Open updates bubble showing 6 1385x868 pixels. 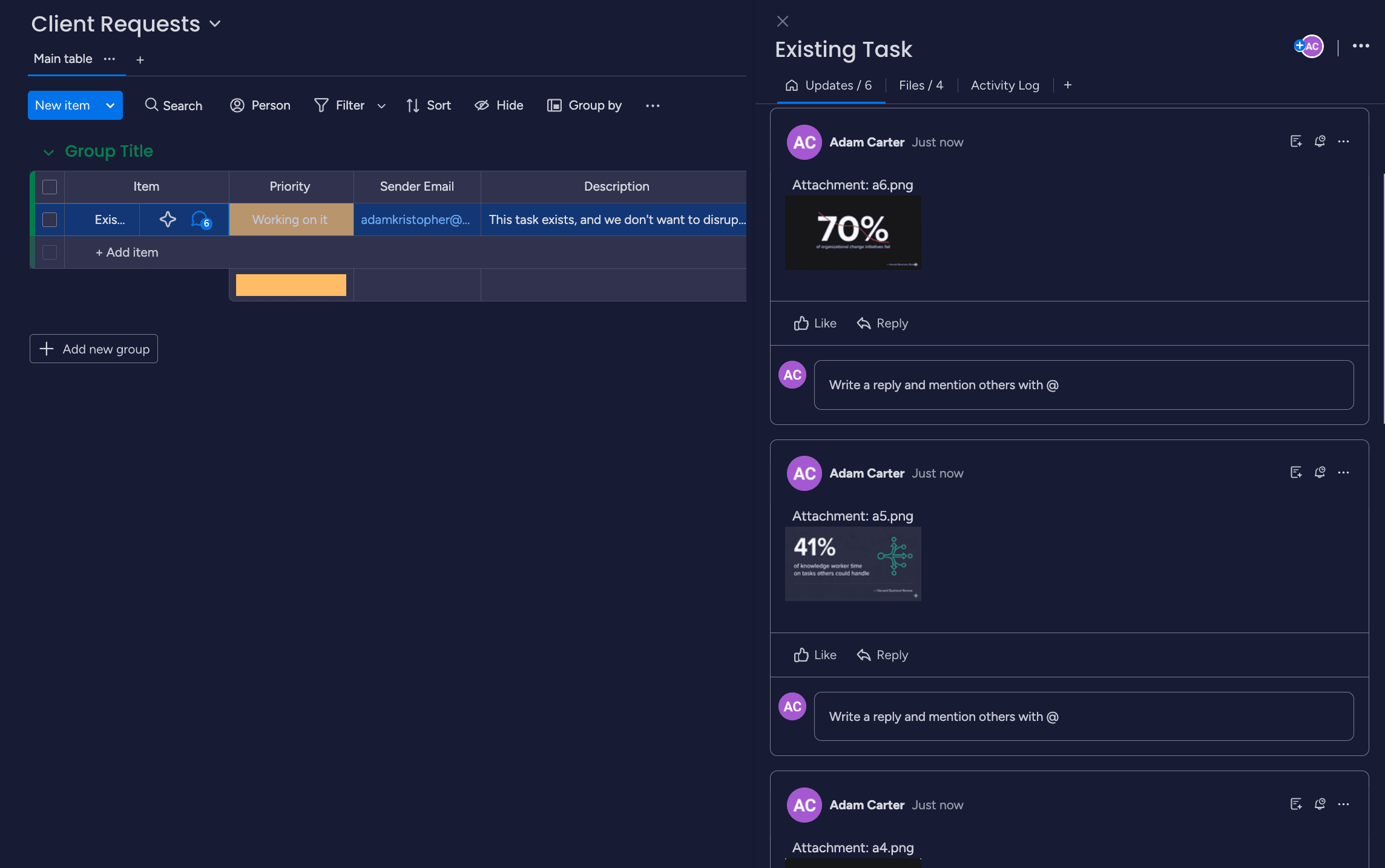pyautogui.click(x=200, y=219)
